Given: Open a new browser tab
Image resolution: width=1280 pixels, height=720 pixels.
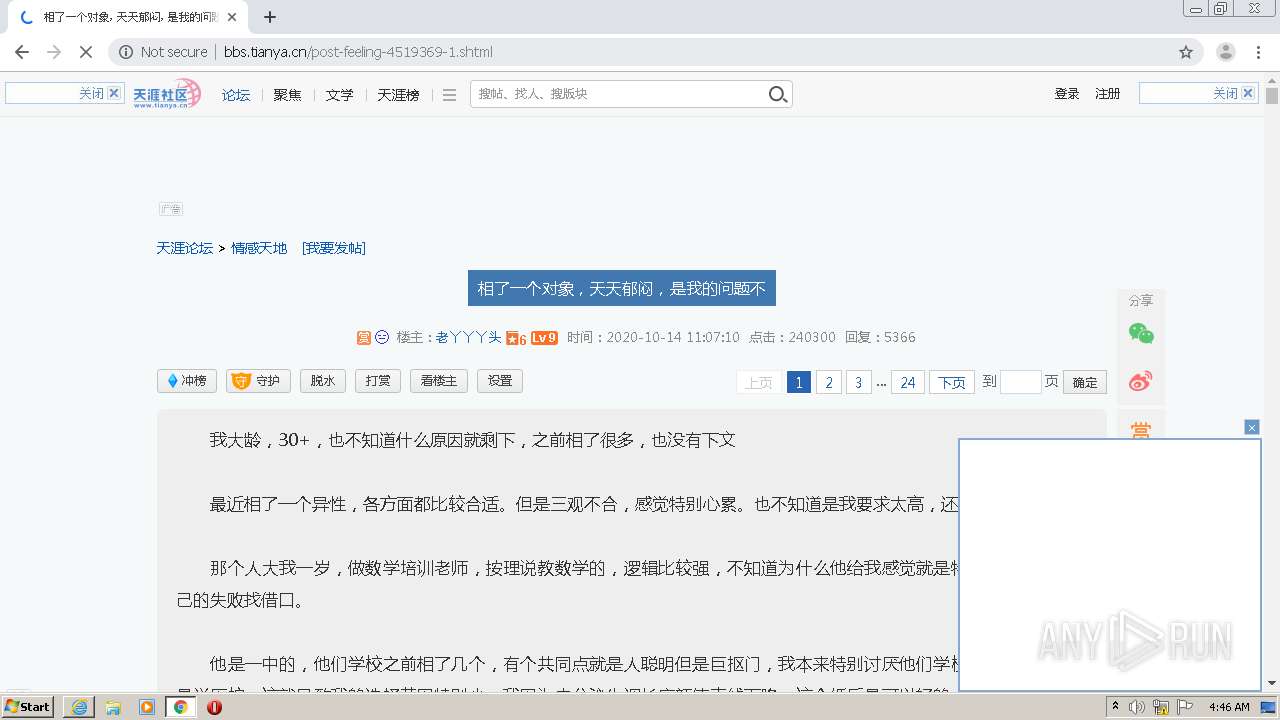Looking at the screenshot, I should tap(270, 17).
